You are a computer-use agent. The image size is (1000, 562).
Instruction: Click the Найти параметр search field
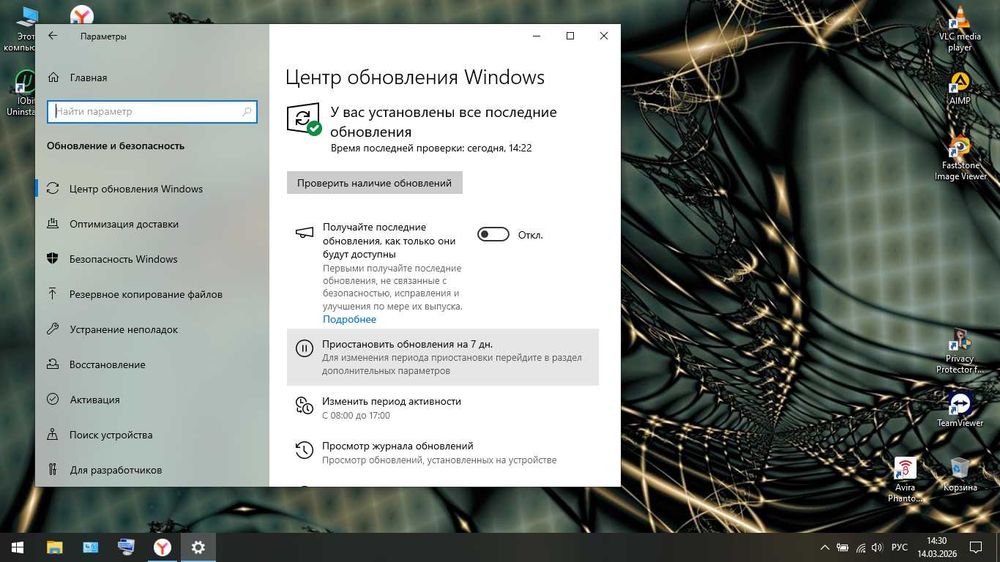pos(152,112)
